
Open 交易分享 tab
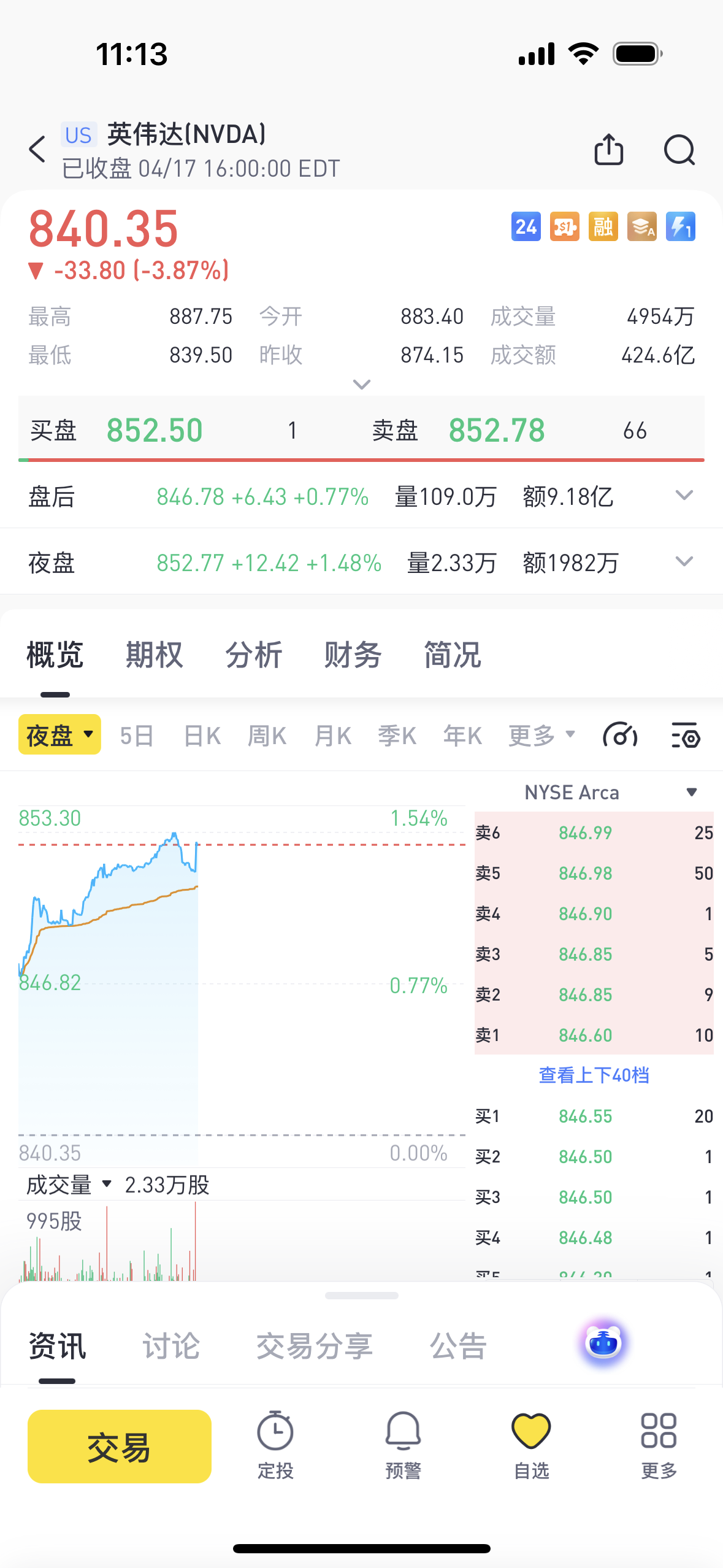tap(314, 1347)
